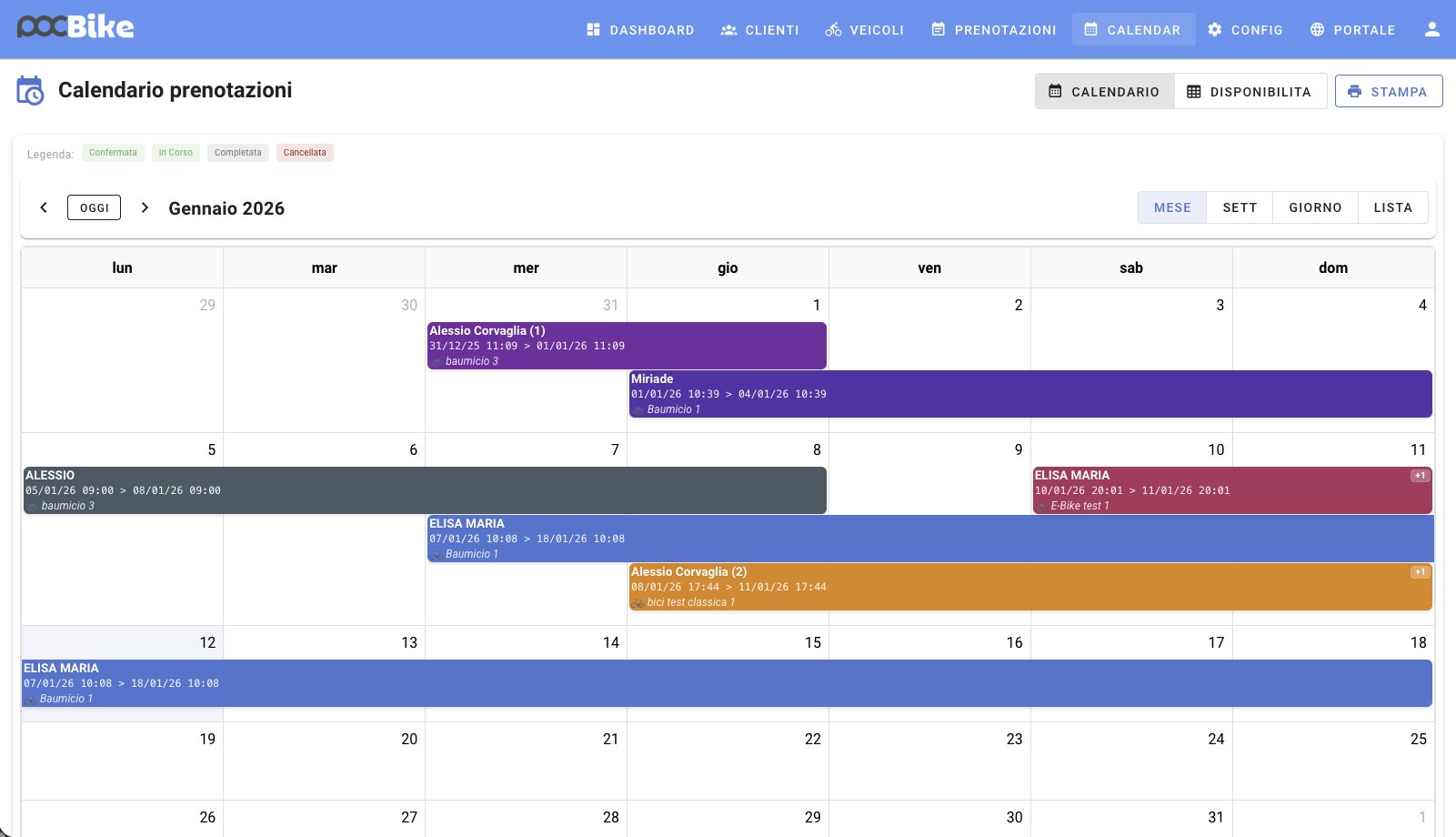Click day number 9
The image size is (1456, 837).
(x=1019, y=449)
